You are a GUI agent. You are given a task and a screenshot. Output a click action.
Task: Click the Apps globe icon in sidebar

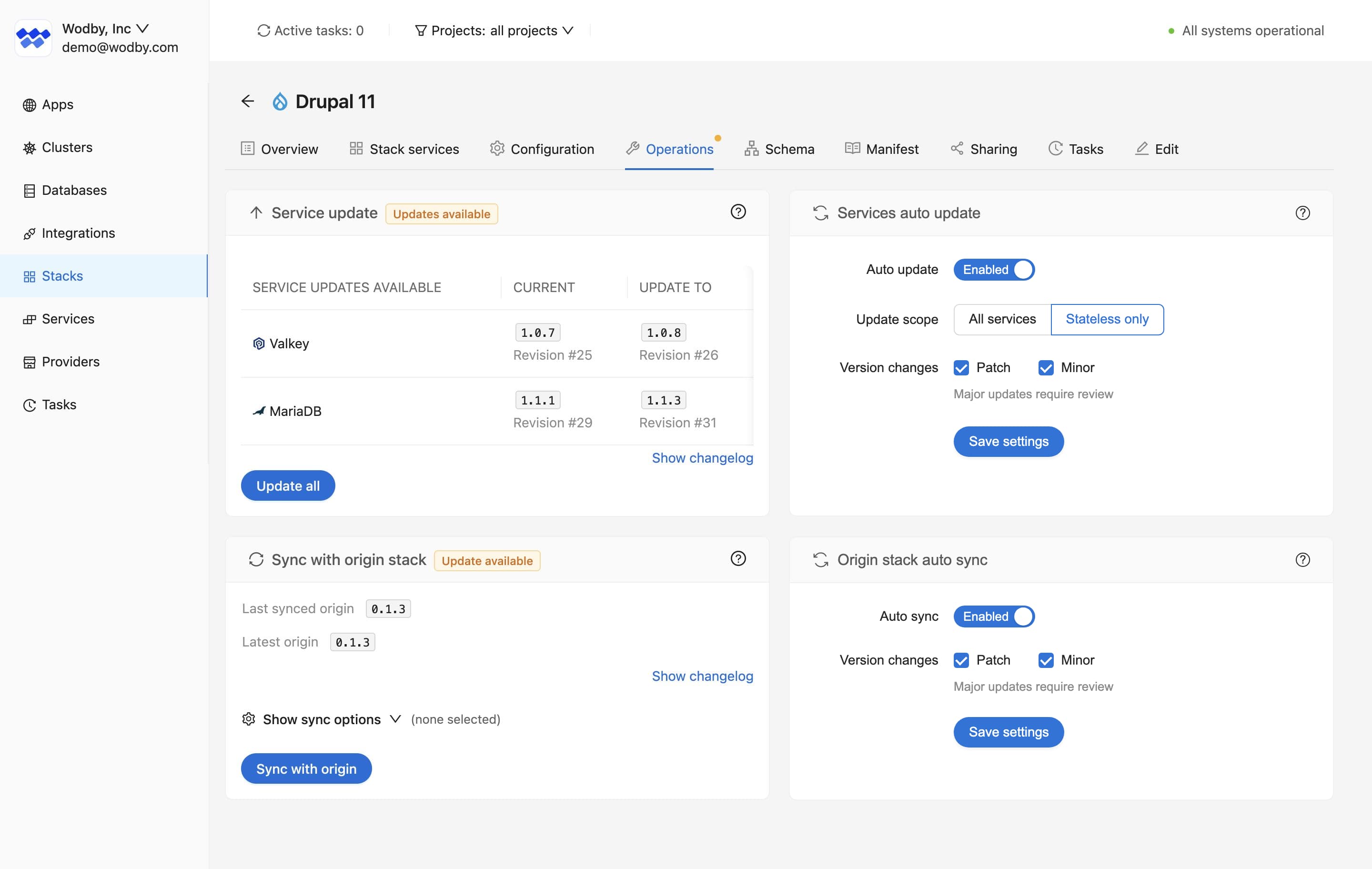(29, 105)
